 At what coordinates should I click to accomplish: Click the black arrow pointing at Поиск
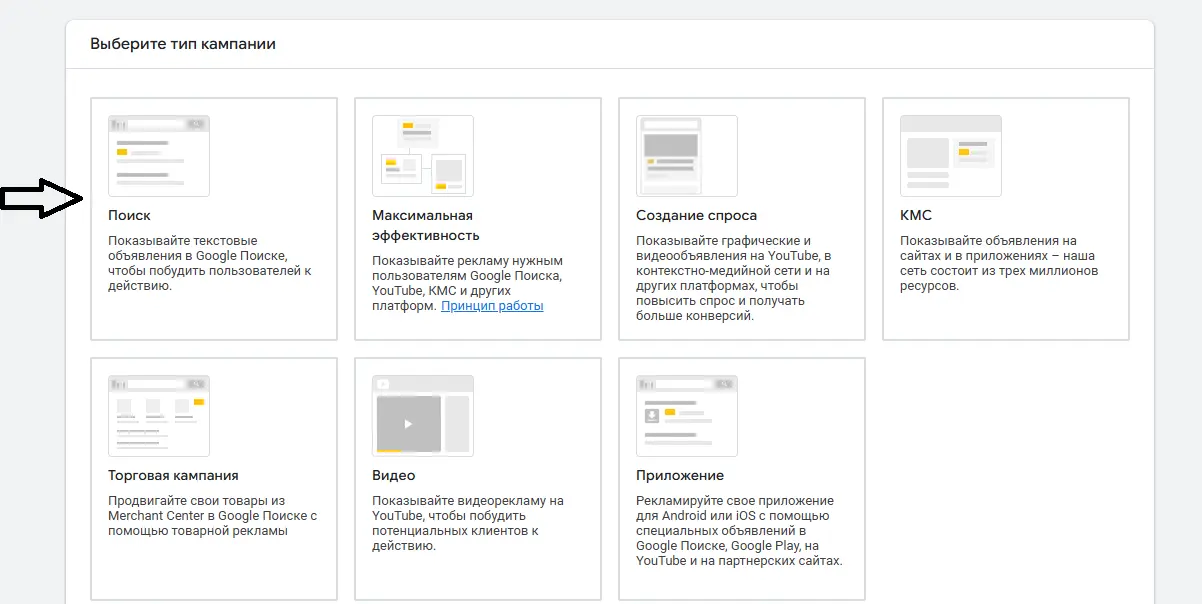point(42,199)
